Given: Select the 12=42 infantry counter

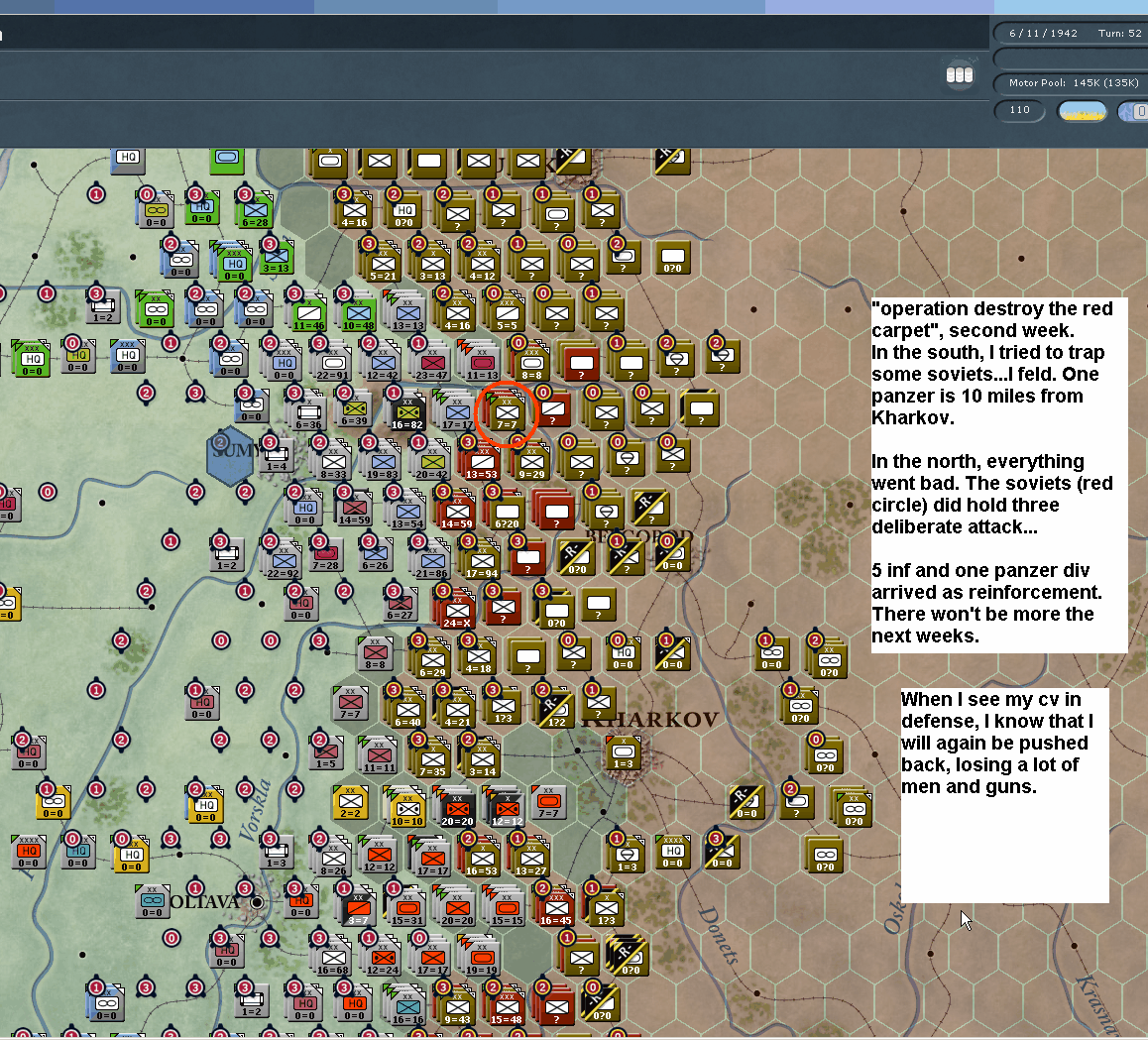Looking at the screenshot, I should (383, 365).
